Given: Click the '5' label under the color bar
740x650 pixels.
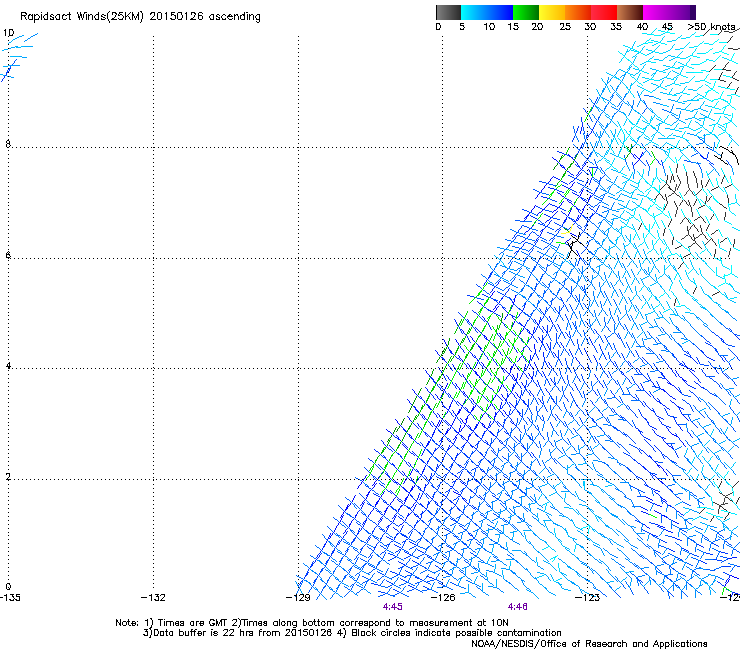Looking at the screenshot, I should pos(462,27).
